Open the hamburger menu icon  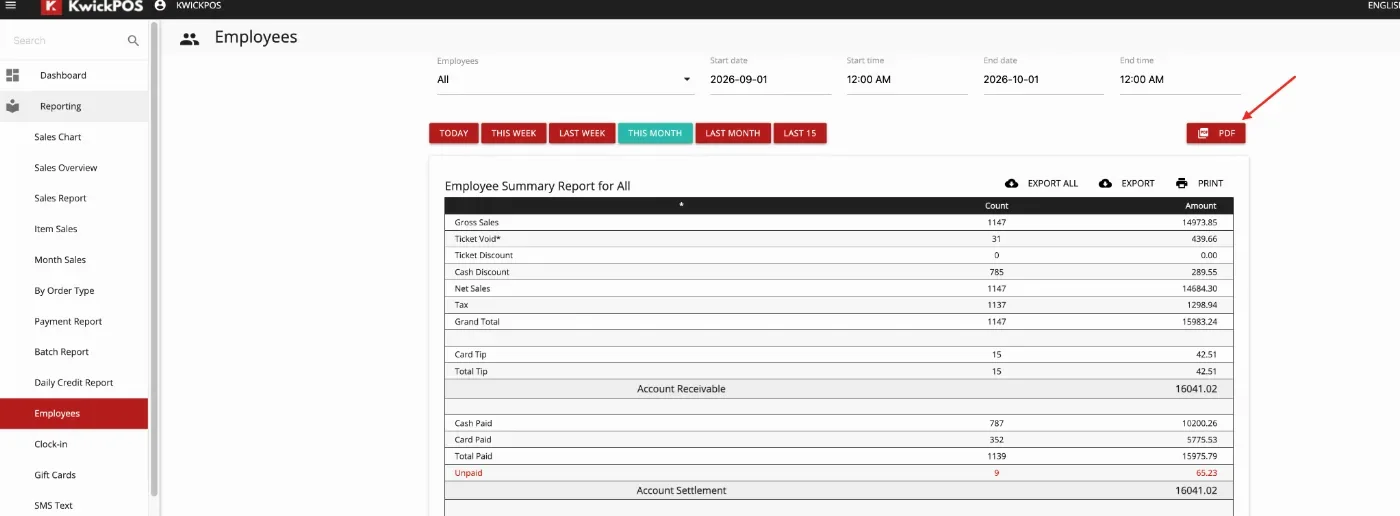coord(11,5)
